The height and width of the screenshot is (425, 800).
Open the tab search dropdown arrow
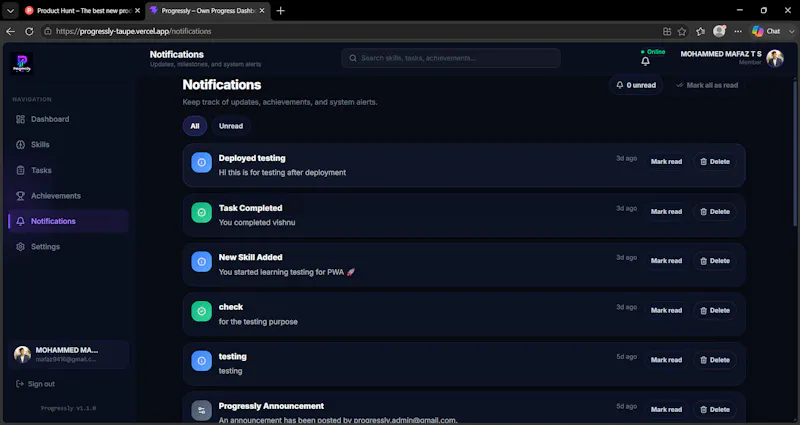pos(10,10)
